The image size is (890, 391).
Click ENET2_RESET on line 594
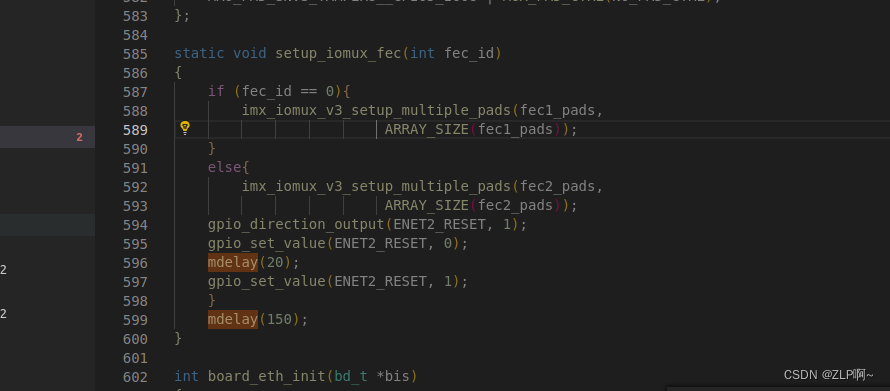[440, 225]
